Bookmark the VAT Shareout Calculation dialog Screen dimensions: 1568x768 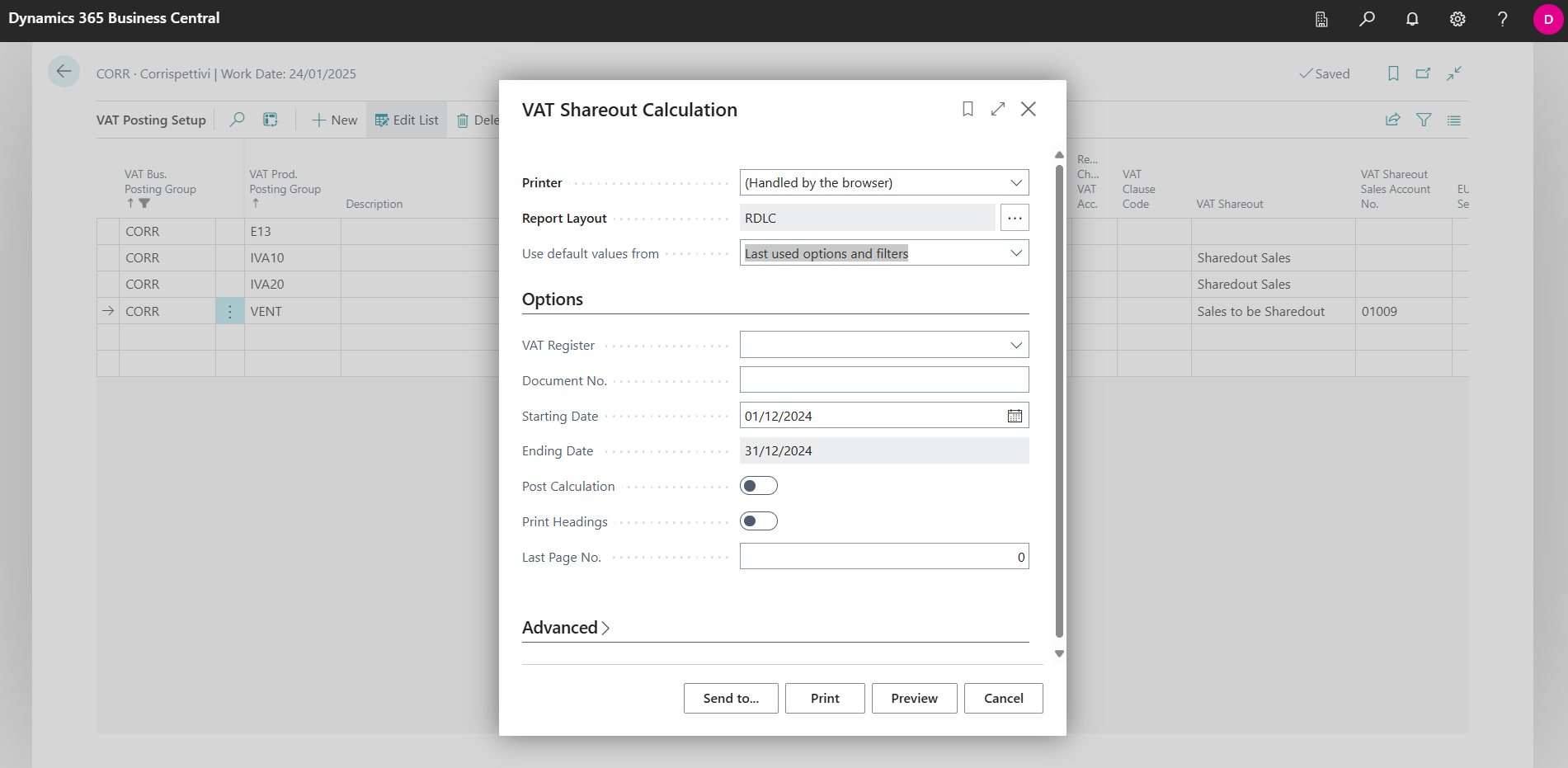pyautogui.click(x=968, y=109)
